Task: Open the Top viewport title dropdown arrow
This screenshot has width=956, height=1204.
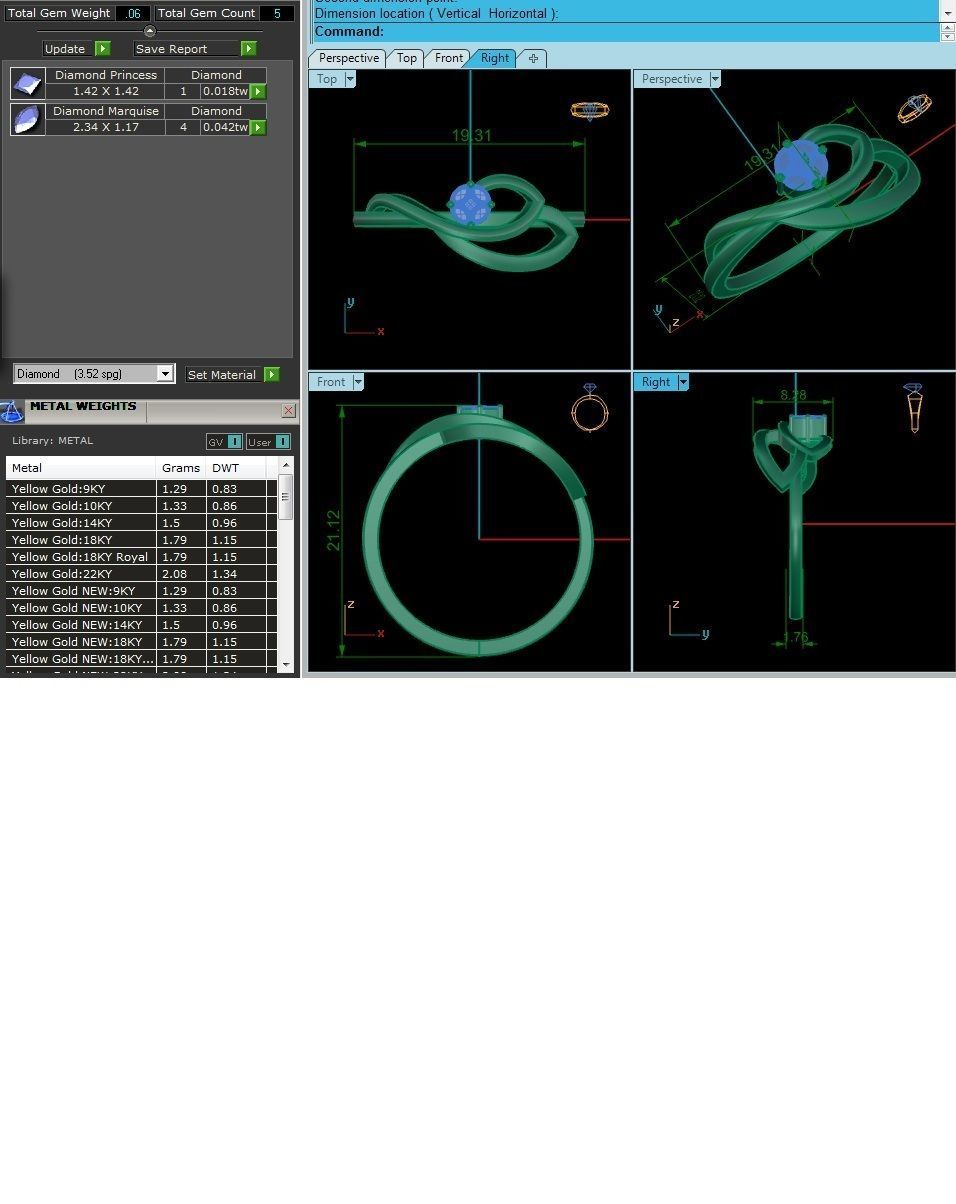Action: tap(350, 79)
